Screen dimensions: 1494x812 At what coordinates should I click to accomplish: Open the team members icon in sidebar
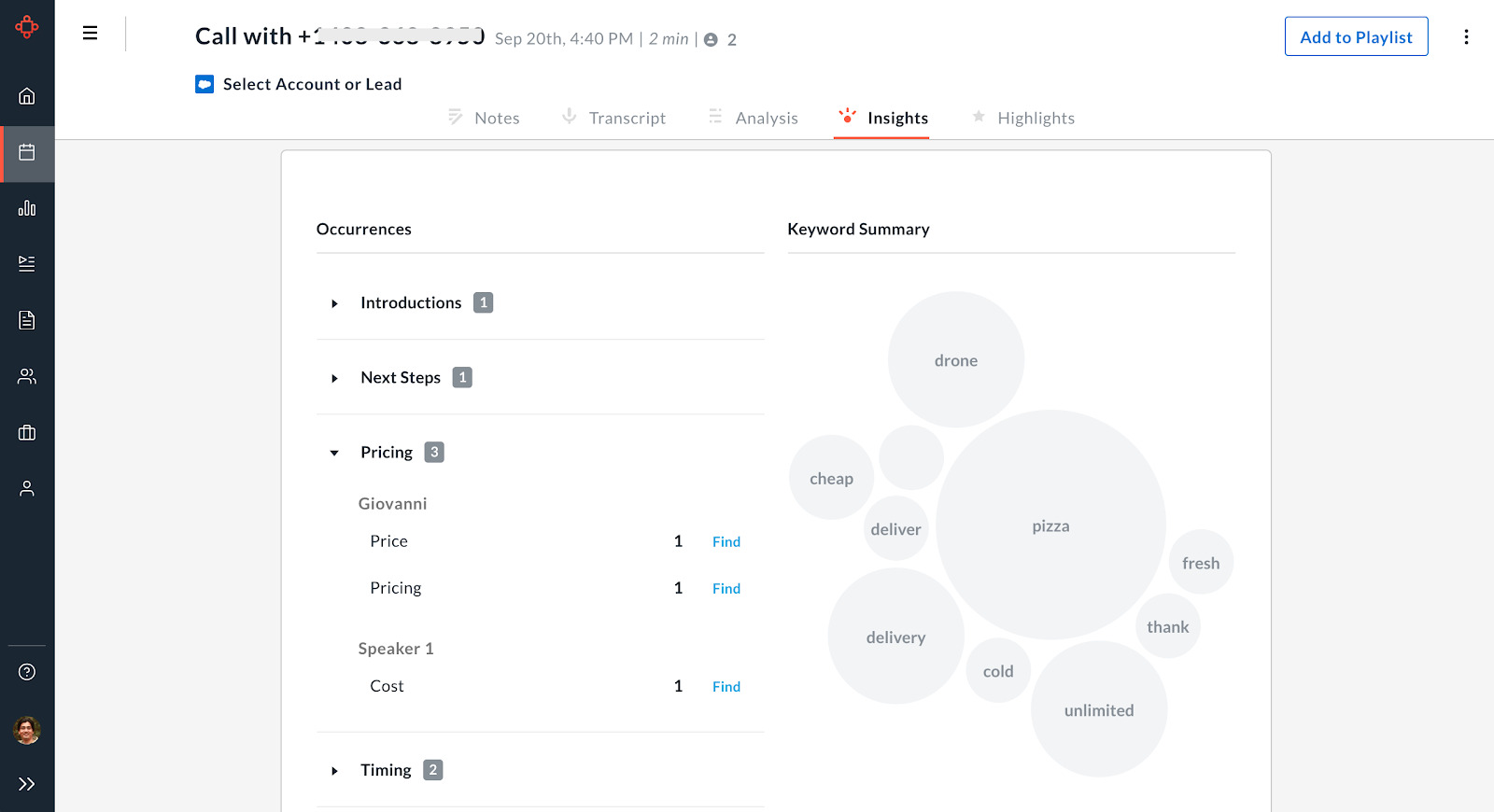27,376
